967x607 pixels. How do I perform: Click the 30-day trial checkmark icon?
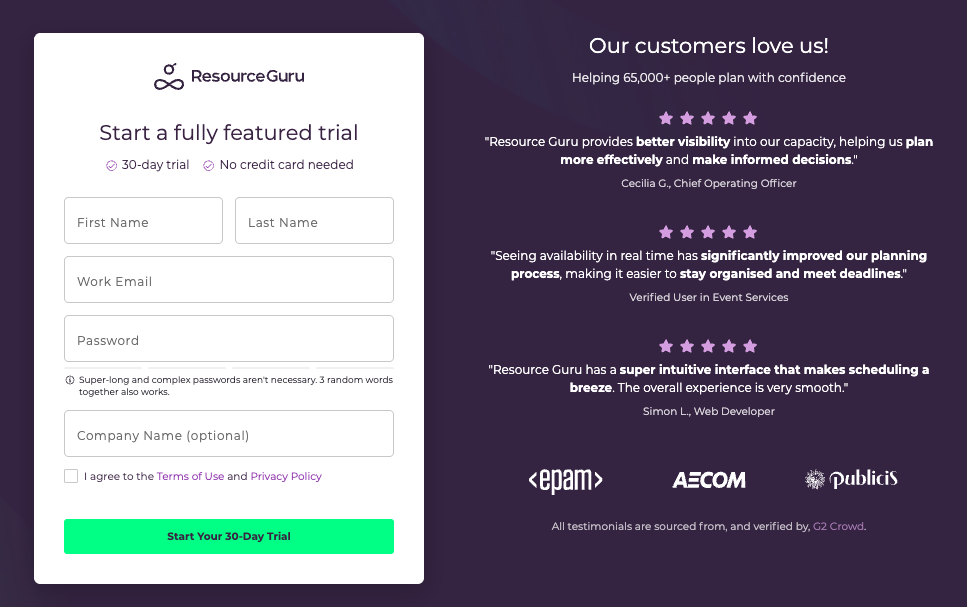click(112, 165)
